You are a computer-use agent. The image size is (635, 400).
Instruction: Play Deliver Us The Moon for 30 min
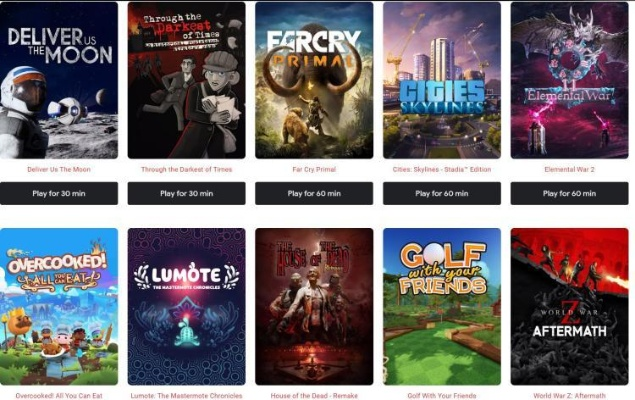point(59,194)
